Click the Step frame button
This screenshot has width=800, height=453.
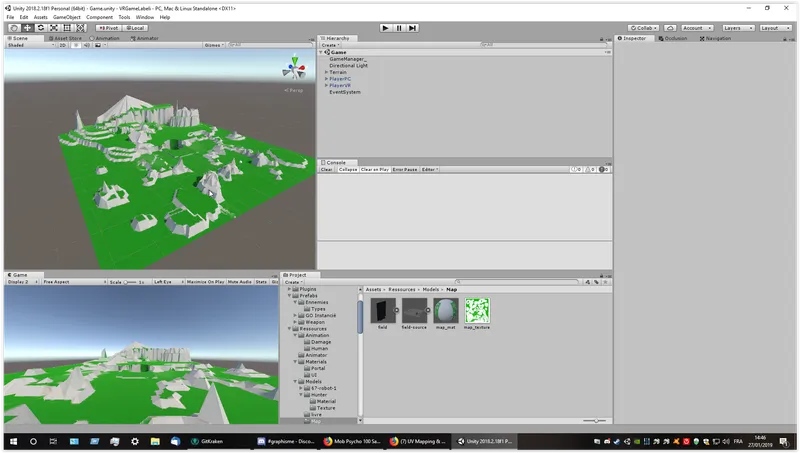pyautogui.click(x=413, y=28)
